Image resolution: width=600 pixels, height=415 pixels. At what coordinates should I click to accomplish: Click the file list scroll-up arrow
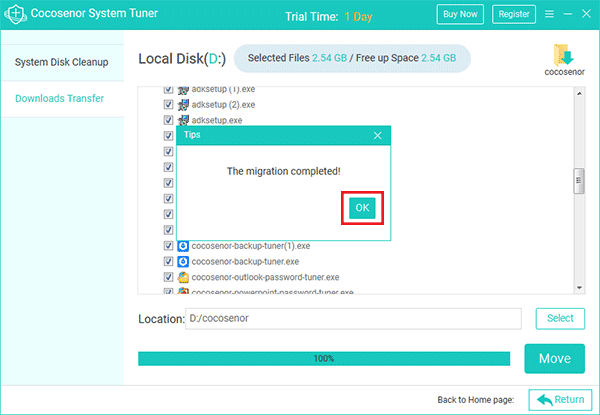click(579, 94)
